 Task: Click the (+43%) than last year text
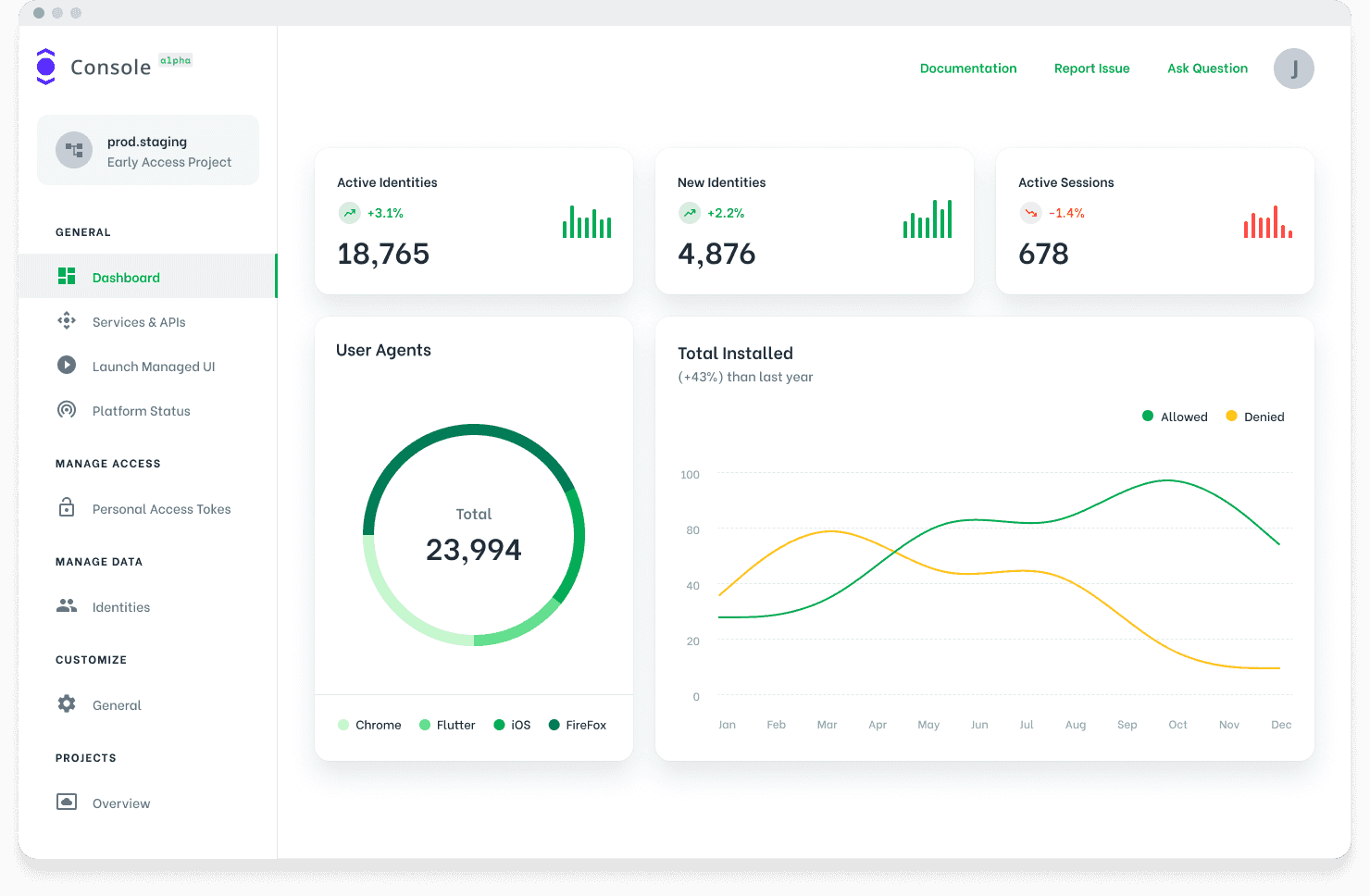745,377
